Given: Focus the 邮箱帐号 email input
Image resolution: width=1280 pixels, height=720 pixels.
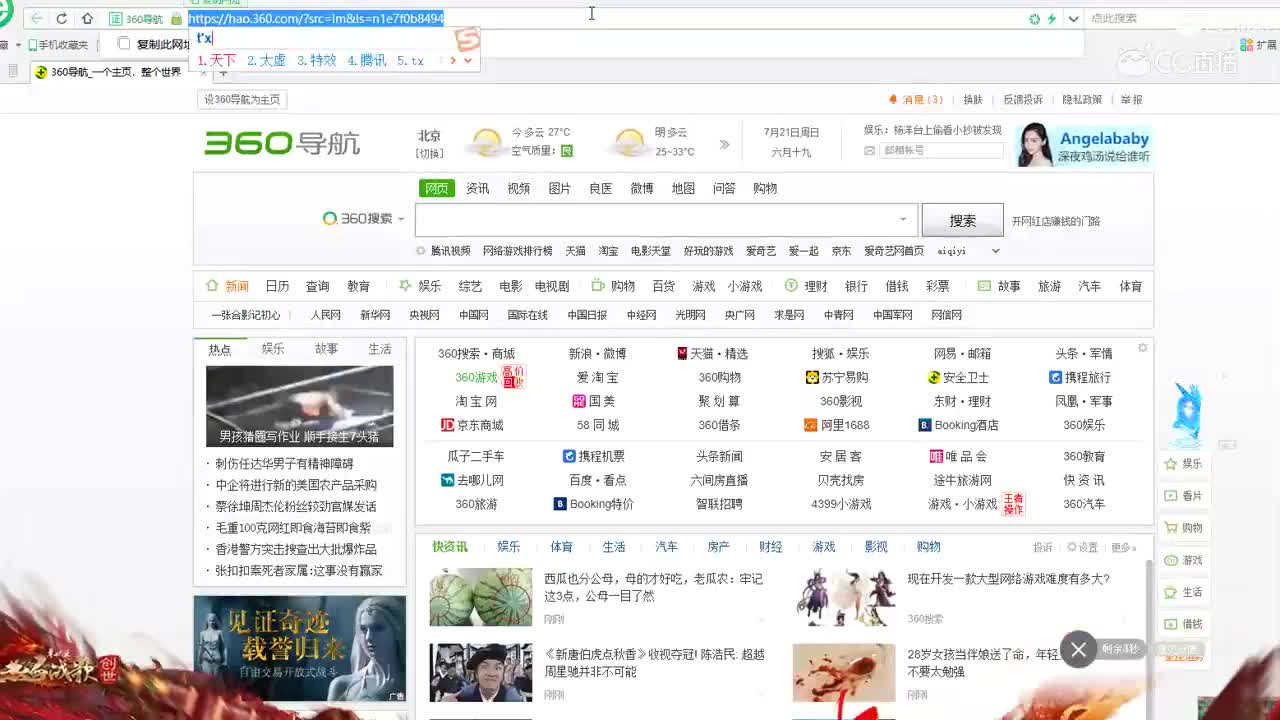Looking at the screenshot, I should (x=941, y=150).
